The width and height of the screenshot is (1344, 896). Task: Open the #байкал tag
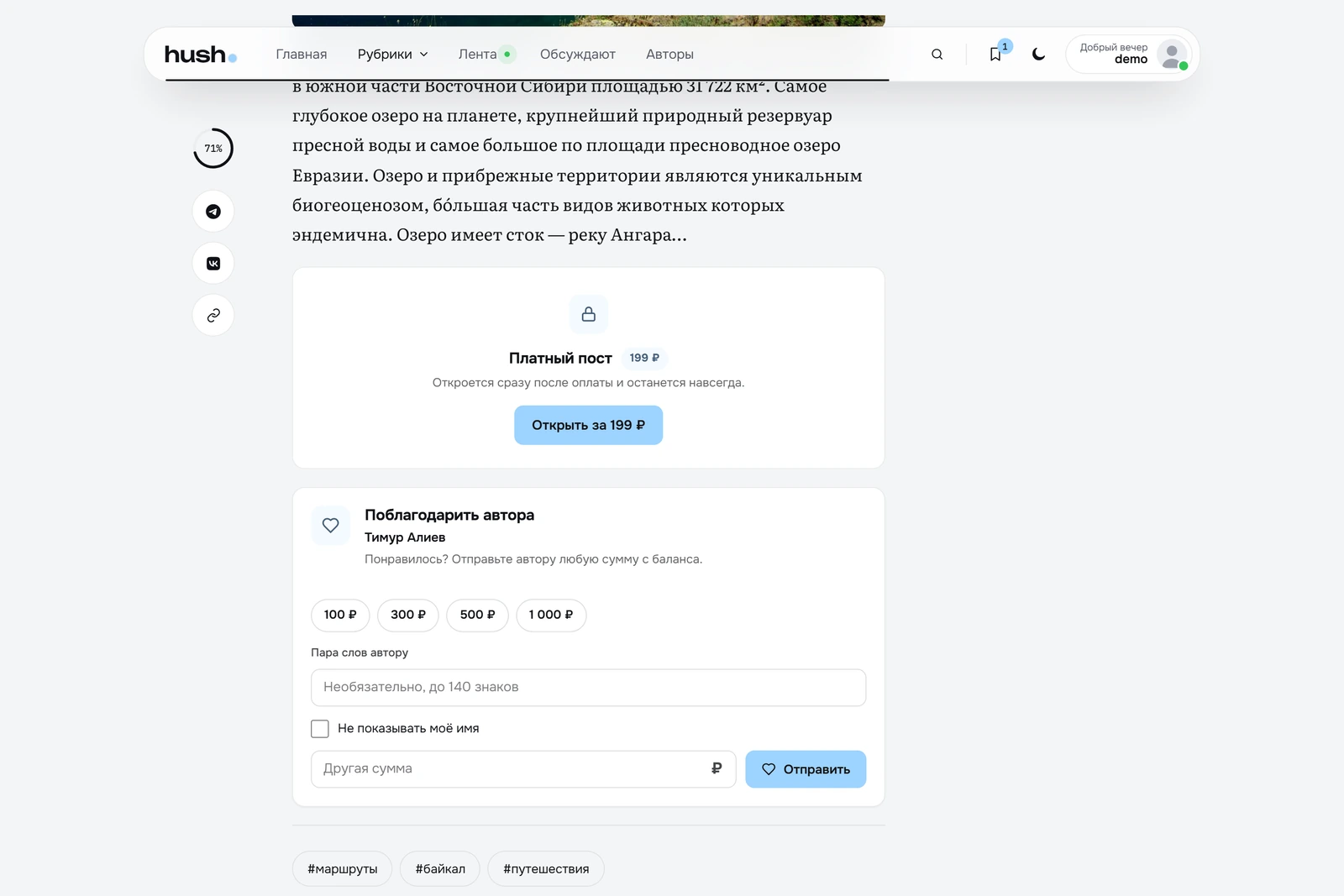click(440, 869)
